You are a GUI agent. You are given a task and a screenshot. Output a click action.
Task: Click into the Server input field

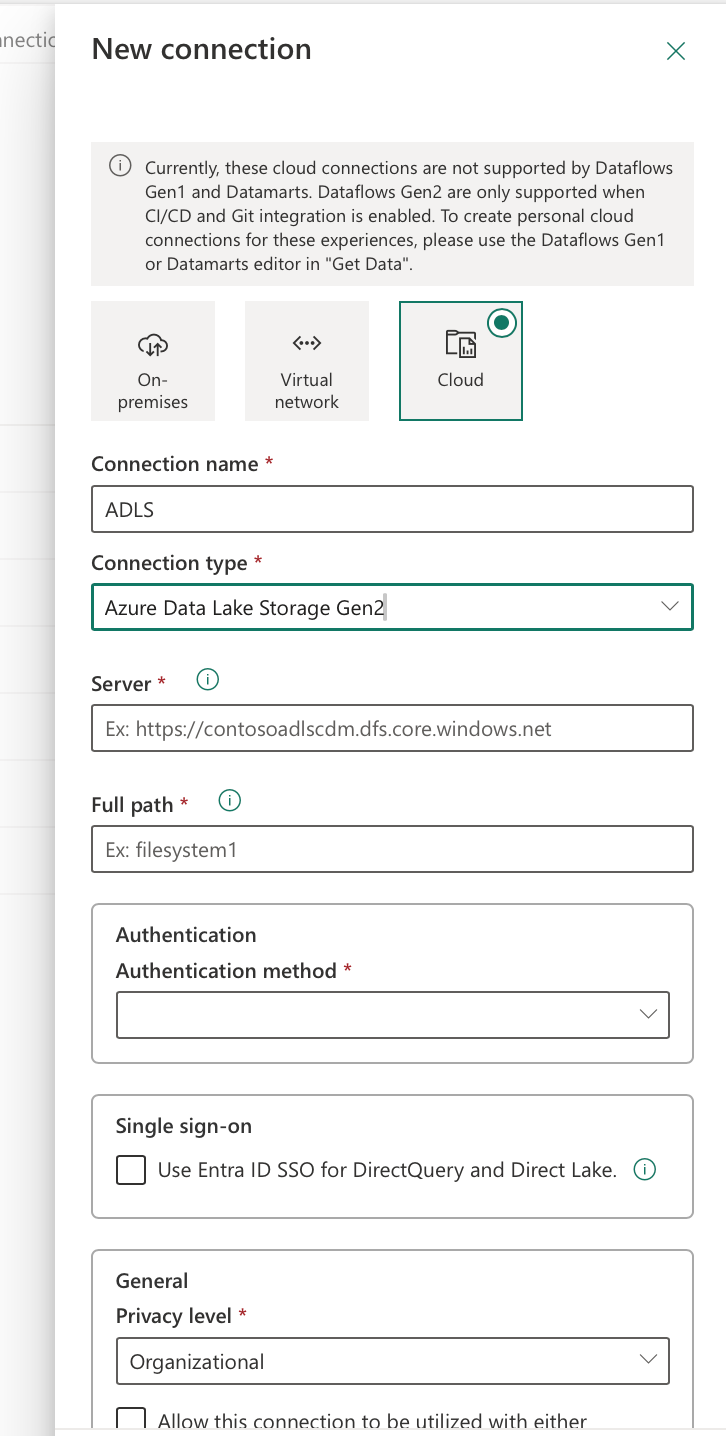point(392,728)
